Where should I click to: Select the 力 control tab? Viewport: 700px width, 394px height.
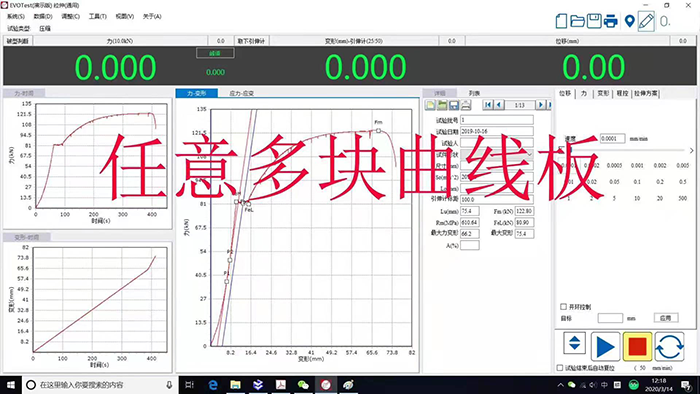click(x=584, y=93)
